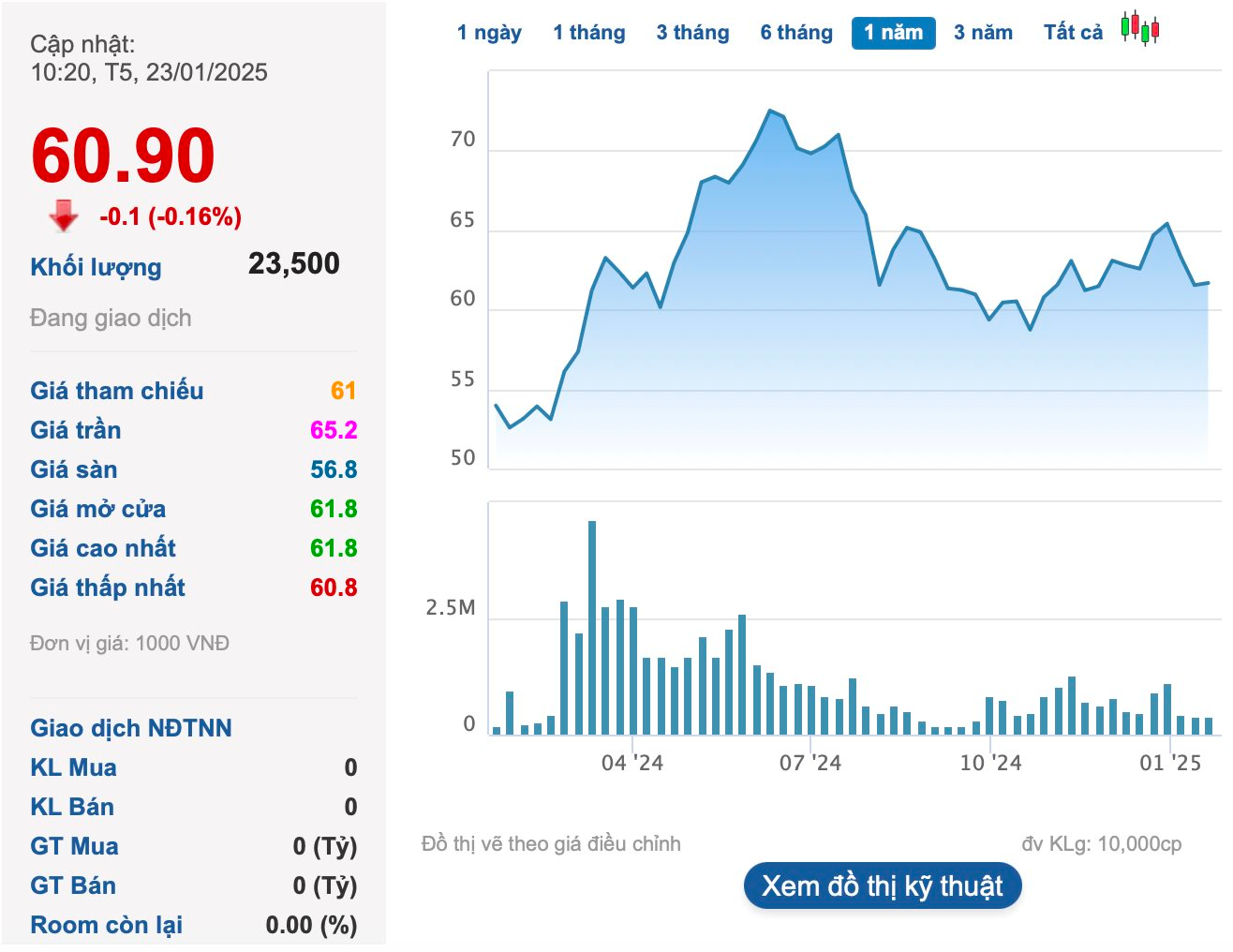Open Xem đồ thị kỹ thuật button
Screen dimensions: 1233x952
882,885
